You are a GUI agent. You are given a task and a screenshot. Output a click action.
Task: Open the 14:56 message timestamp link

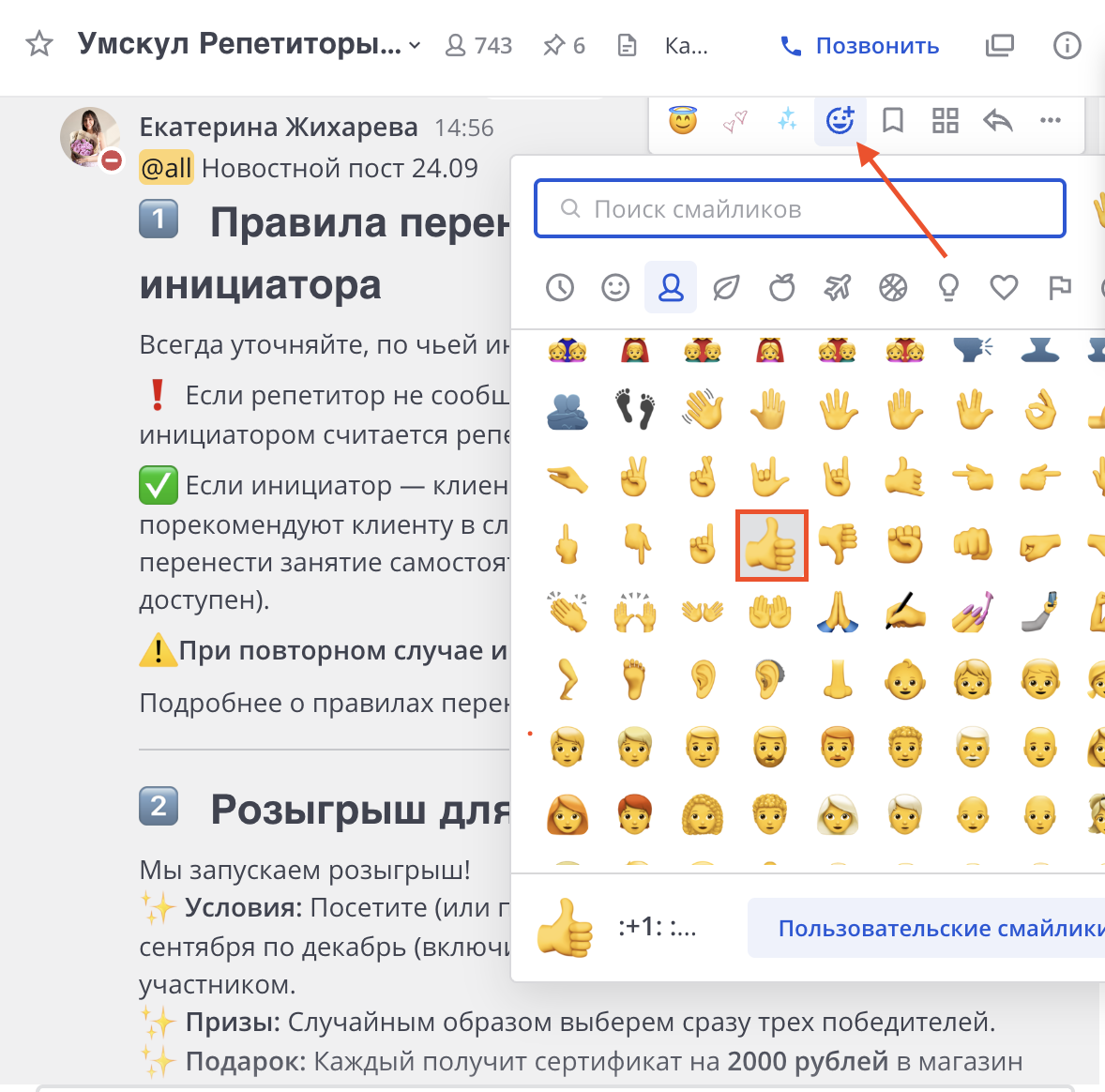point(463,129)
